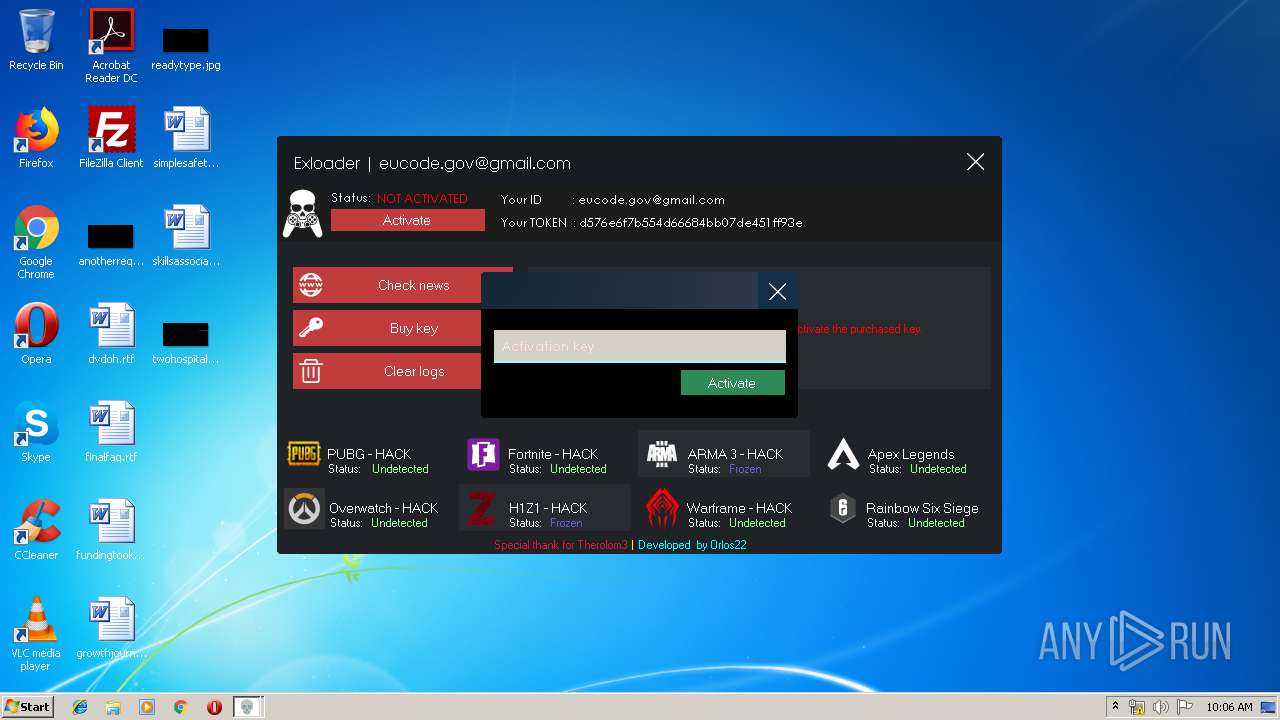Select the Apex Legends logo icon
Screen dimensions: 1280x720
coord(843,455)
